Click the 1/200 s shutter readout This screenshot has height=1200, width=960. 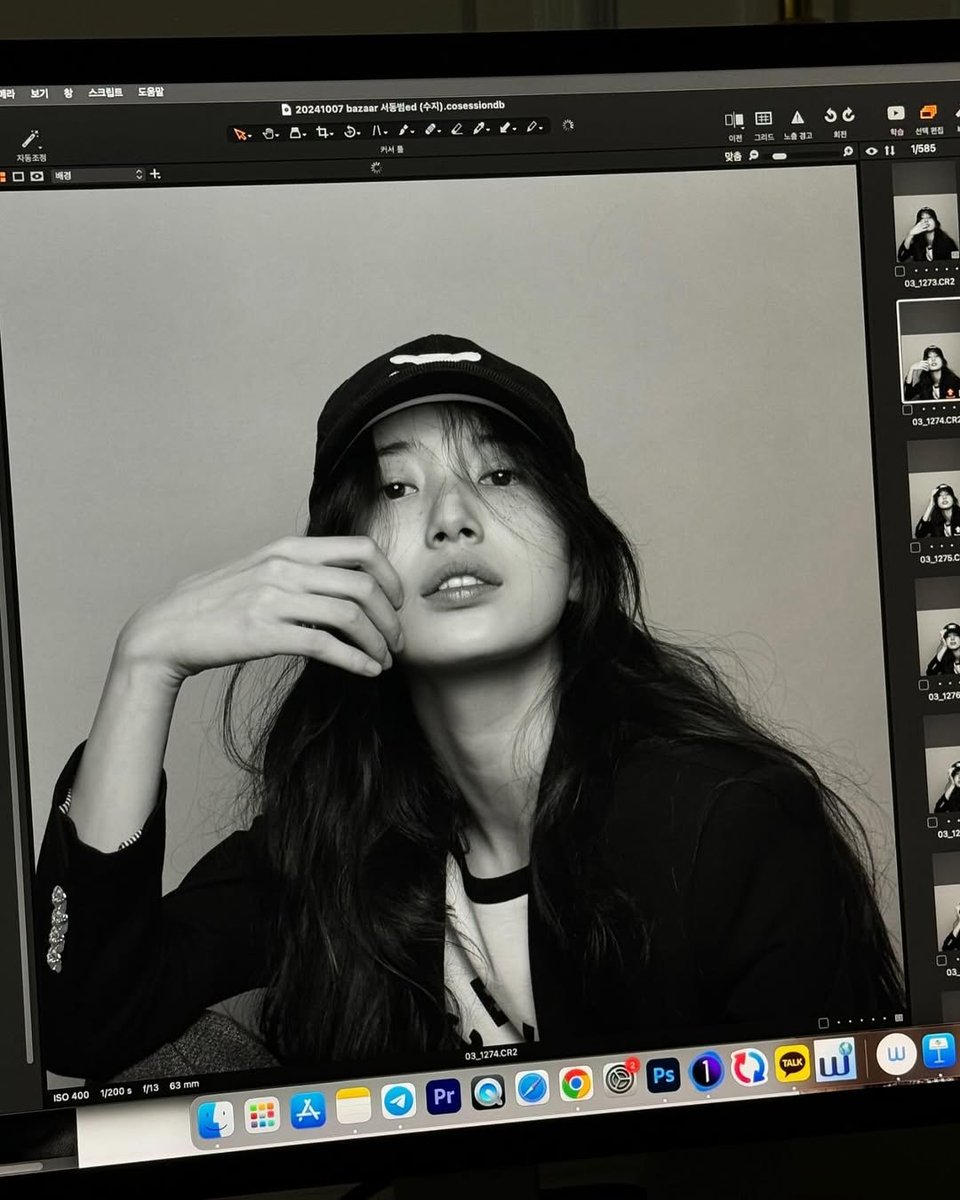tap(116, 1092)
